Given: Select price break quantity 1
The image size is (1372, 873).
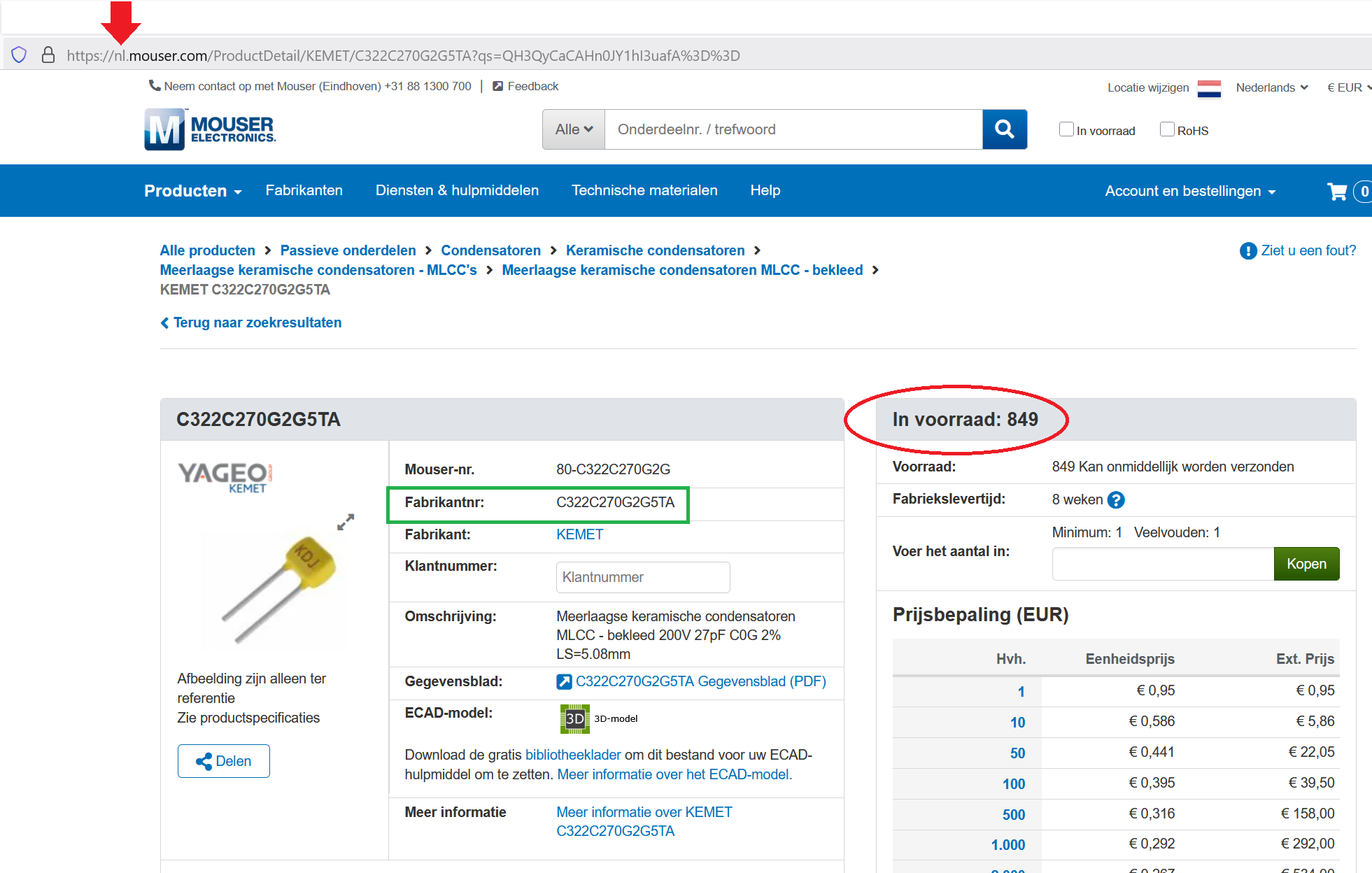Looking at the screenshot, I should pyautogui.click(x=1021, y=691).
